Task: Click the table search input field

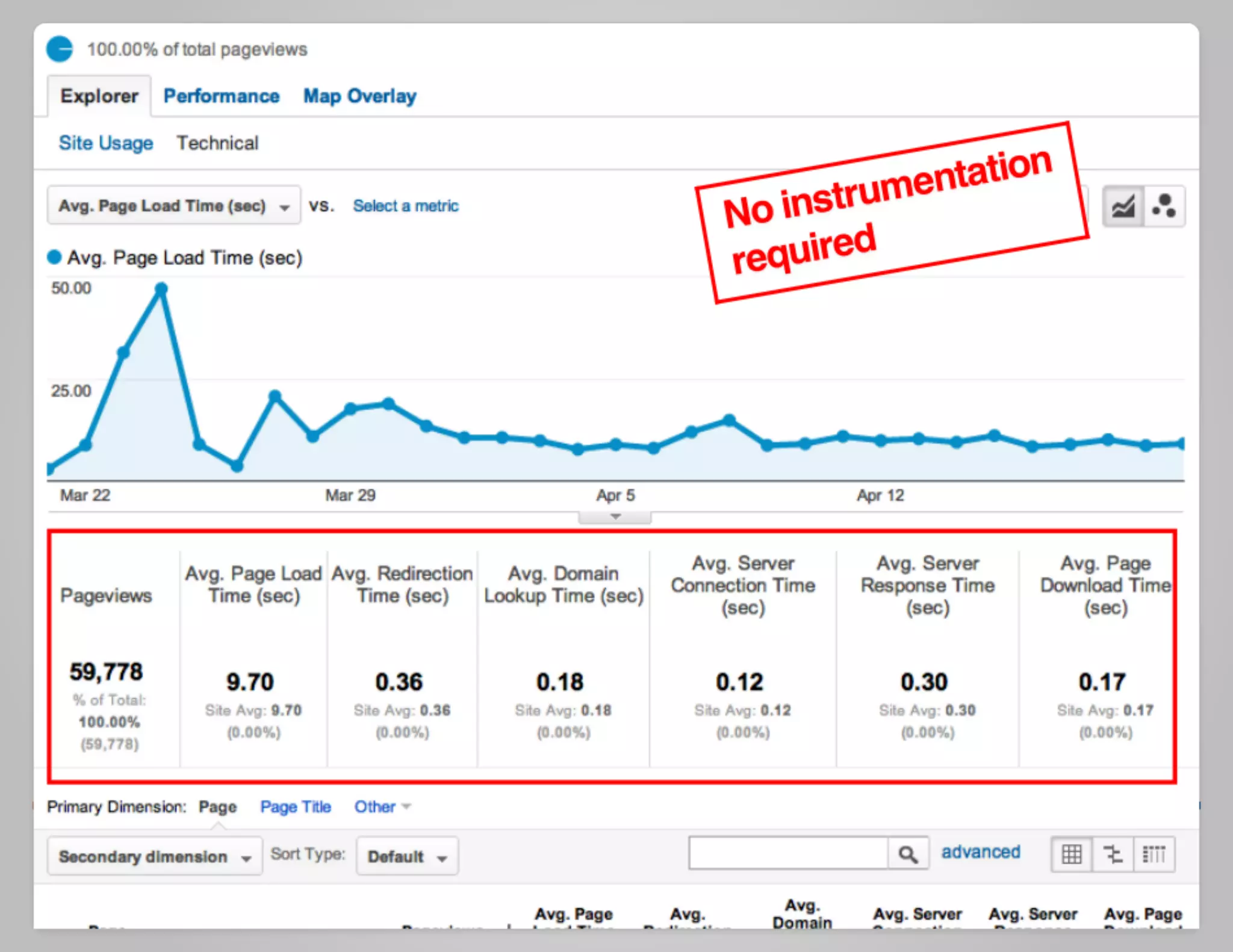Action: coord(787,853)
